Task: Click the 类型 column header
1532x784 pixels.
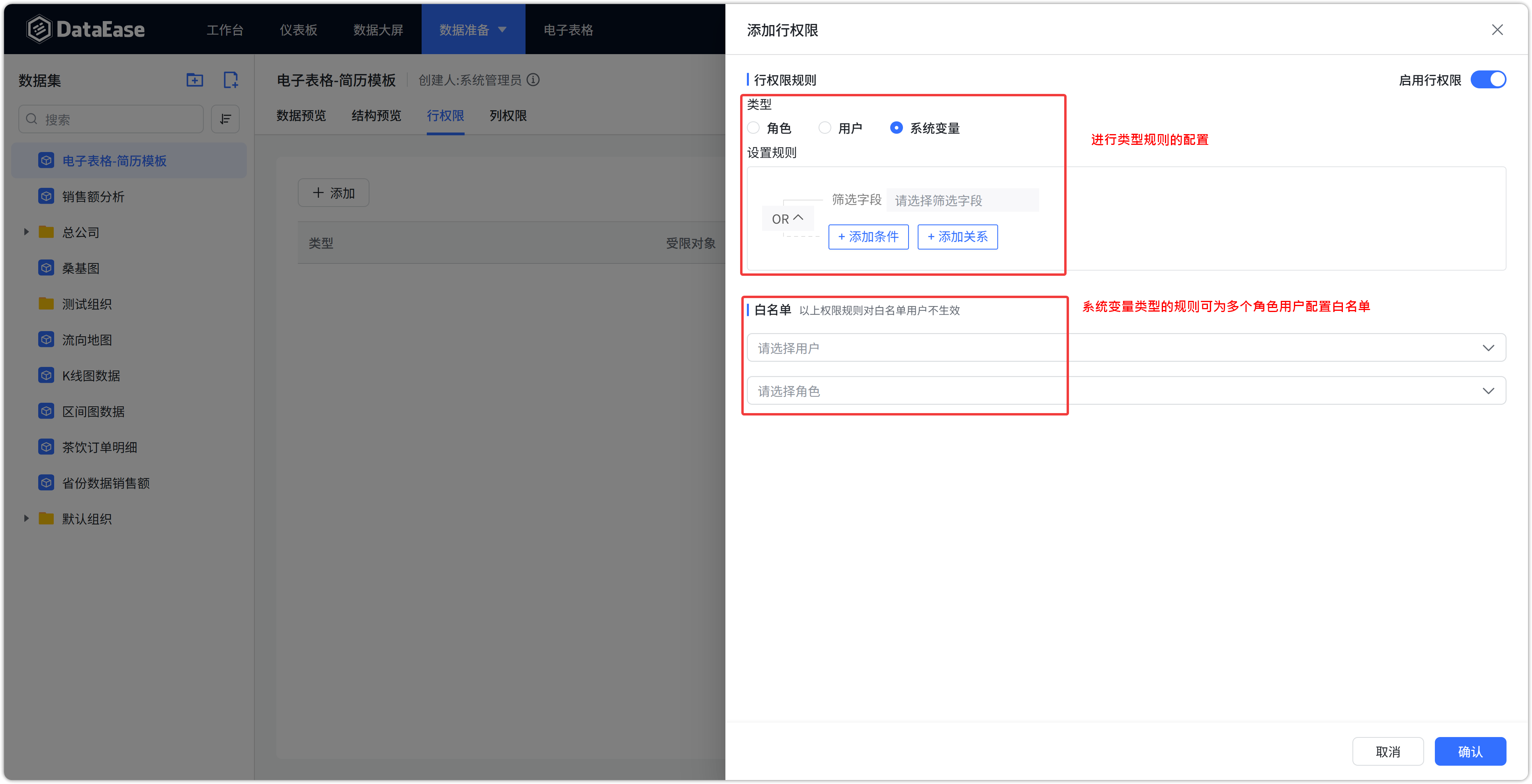Action: (x=320, y=243)
